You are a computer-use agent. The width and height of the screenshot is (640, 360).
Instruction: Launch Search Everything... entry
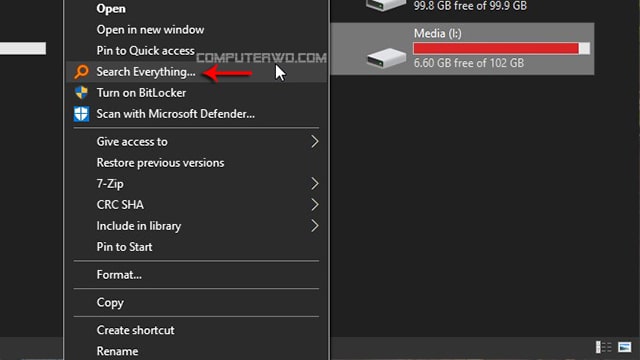coord(196,72)
